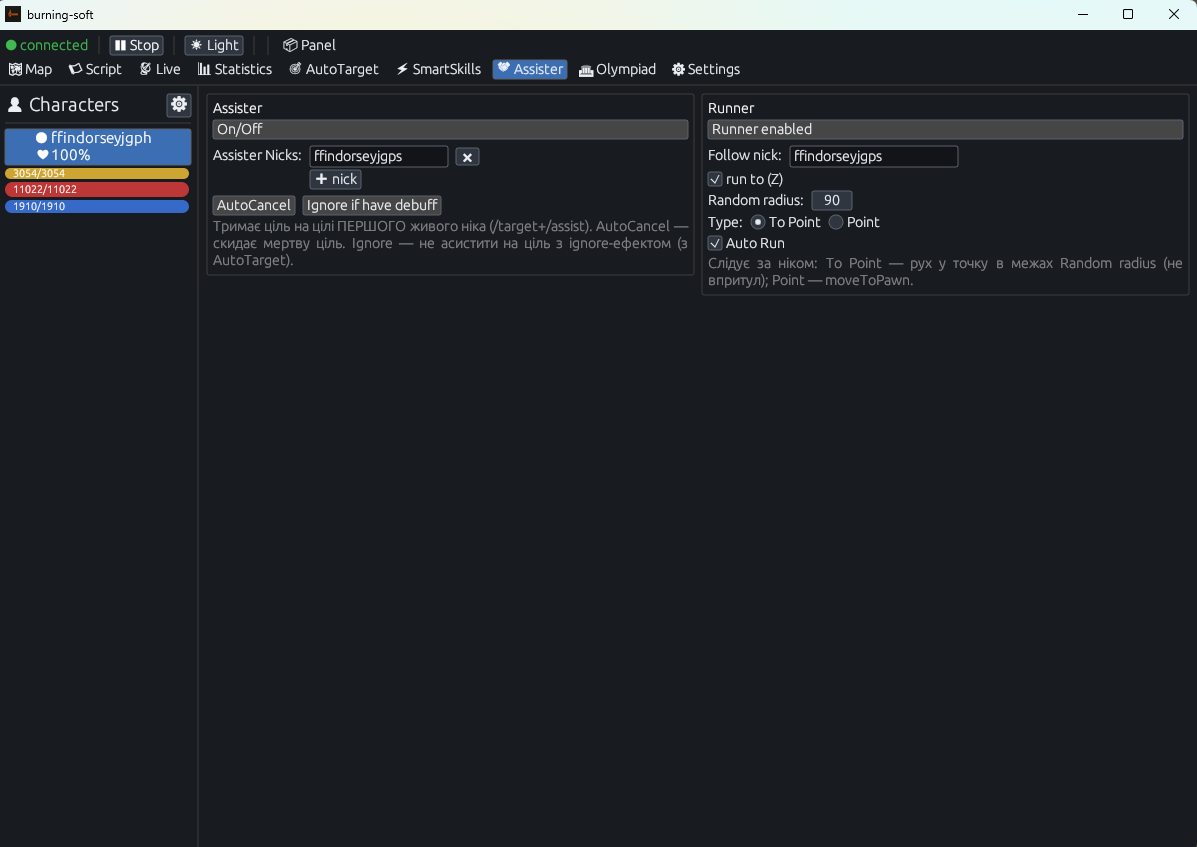Select the To Point radio option
This screenshot has height=847, width=1197.
click(758, 222)
